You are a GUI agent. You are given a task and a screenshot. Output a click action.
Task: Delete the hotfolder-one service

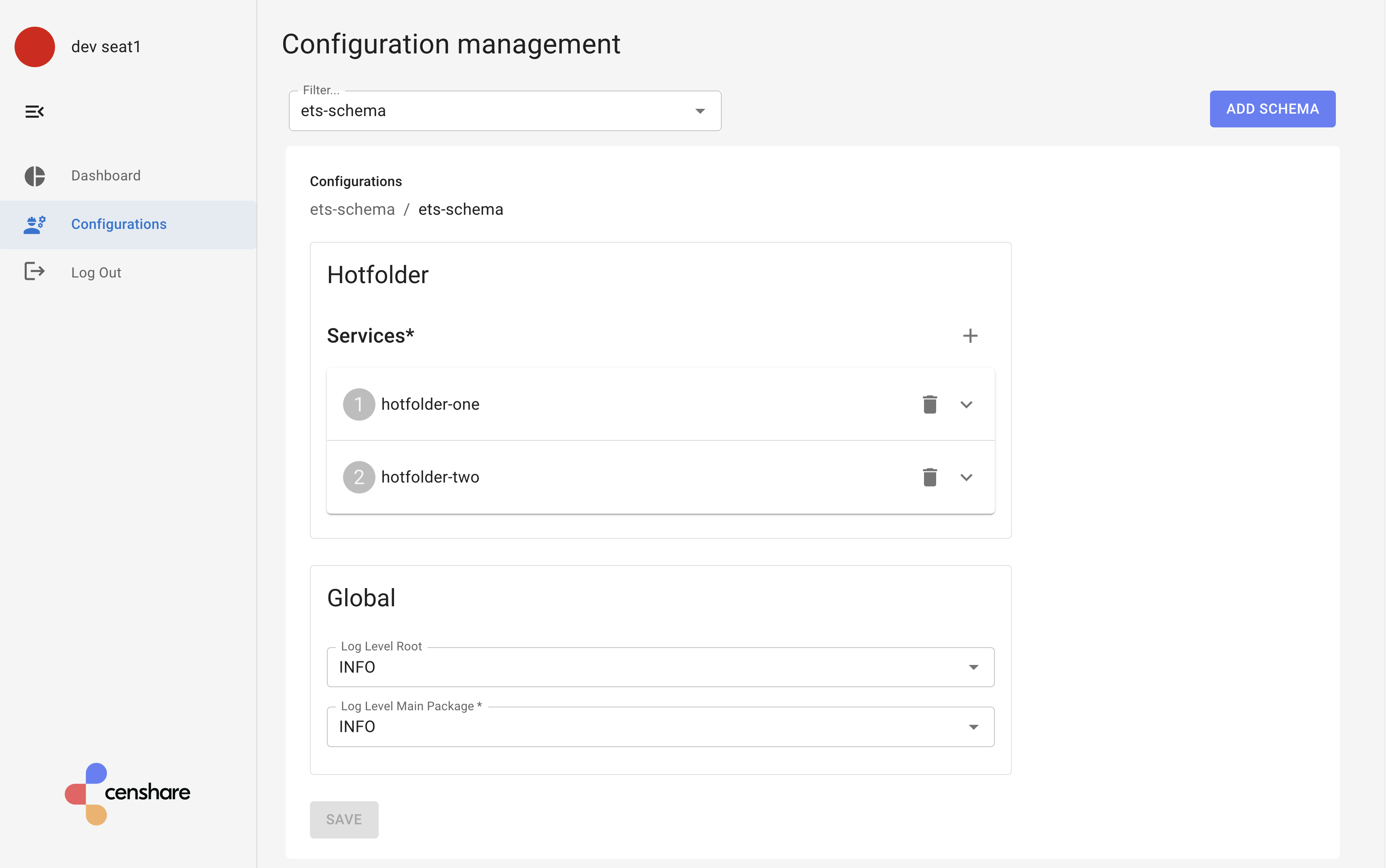(930, 404)
